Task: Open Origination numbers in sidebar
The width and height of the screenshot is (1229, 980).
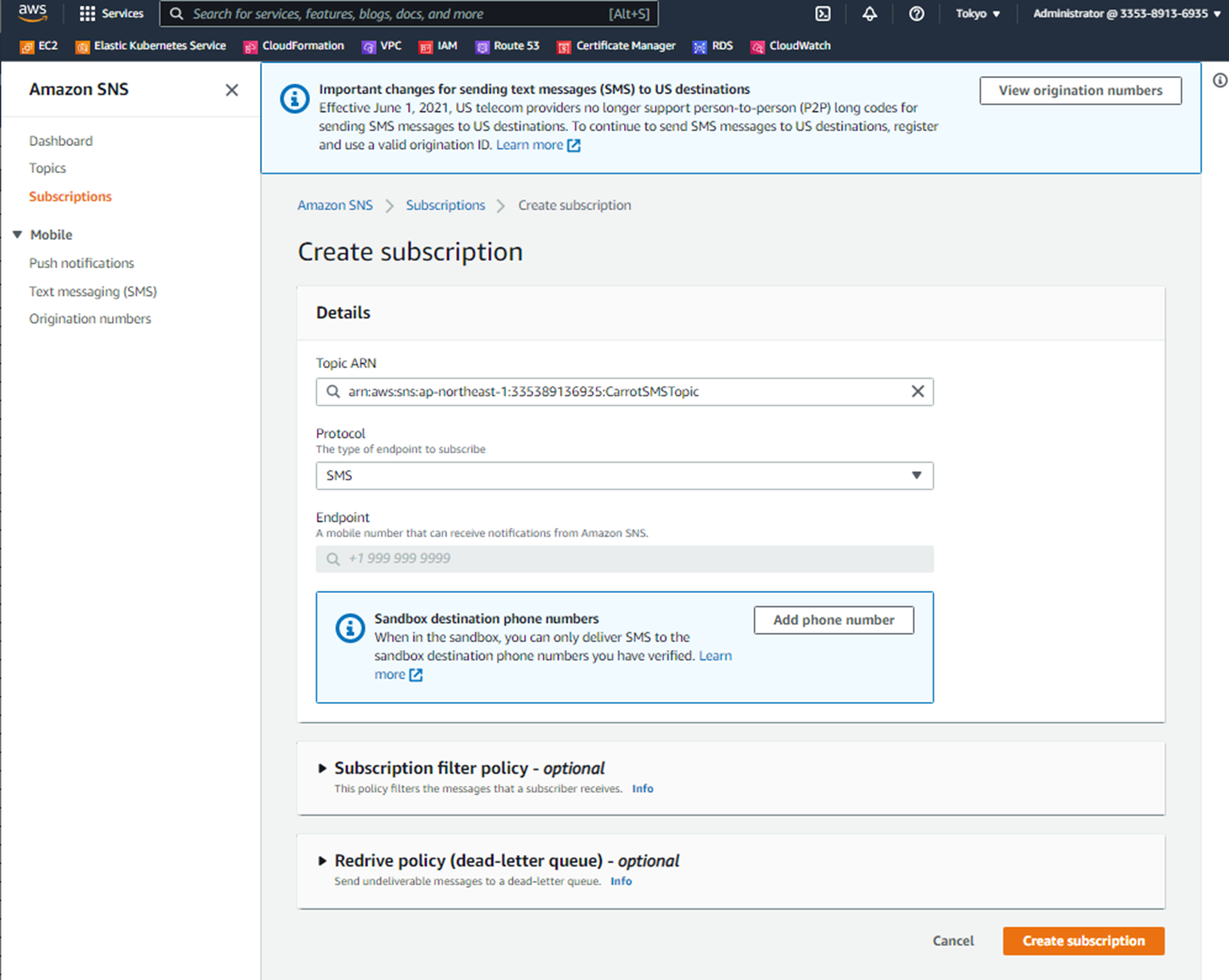Action: [x=90, y=319]
